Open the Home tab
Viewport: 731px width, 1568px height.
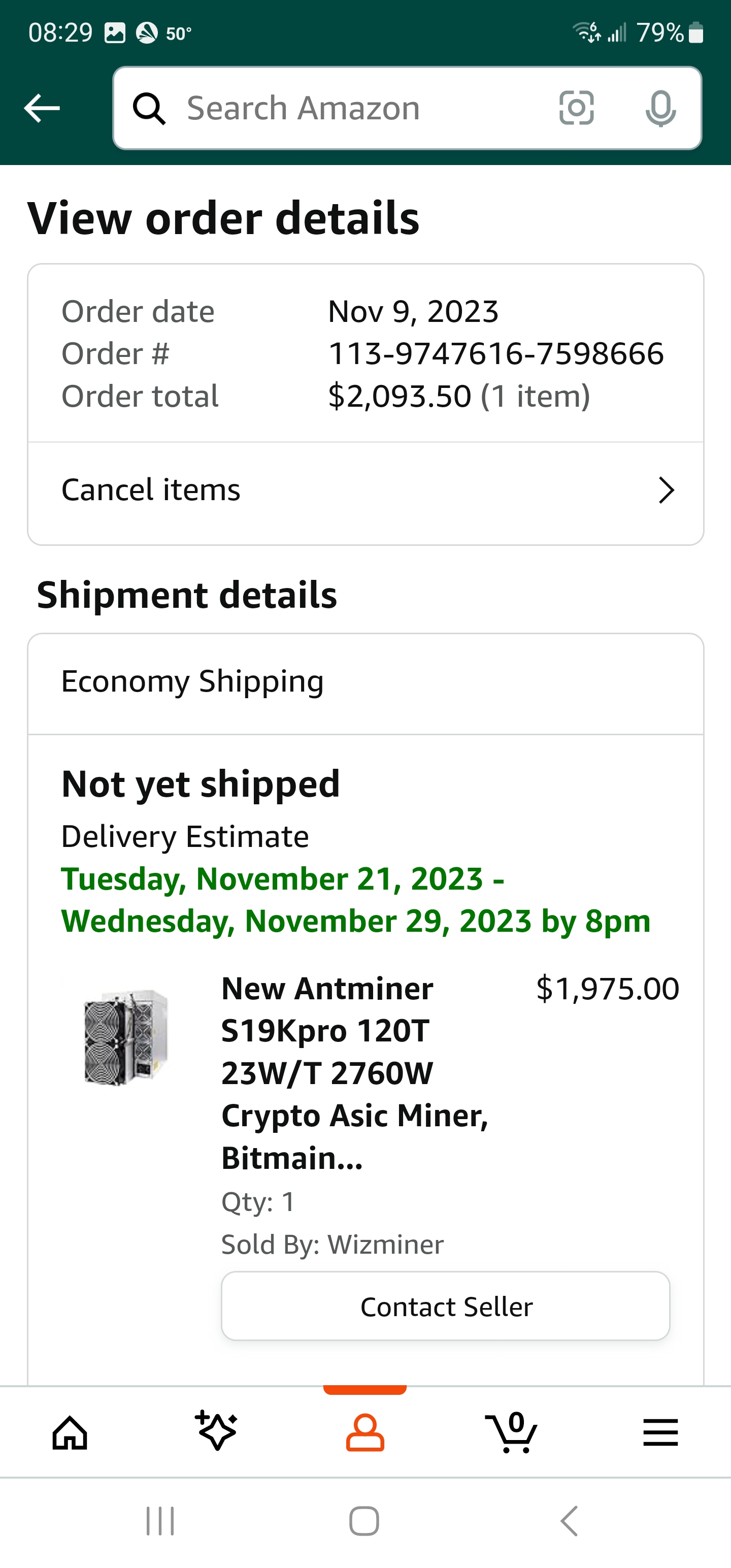tap(70, 1433)
